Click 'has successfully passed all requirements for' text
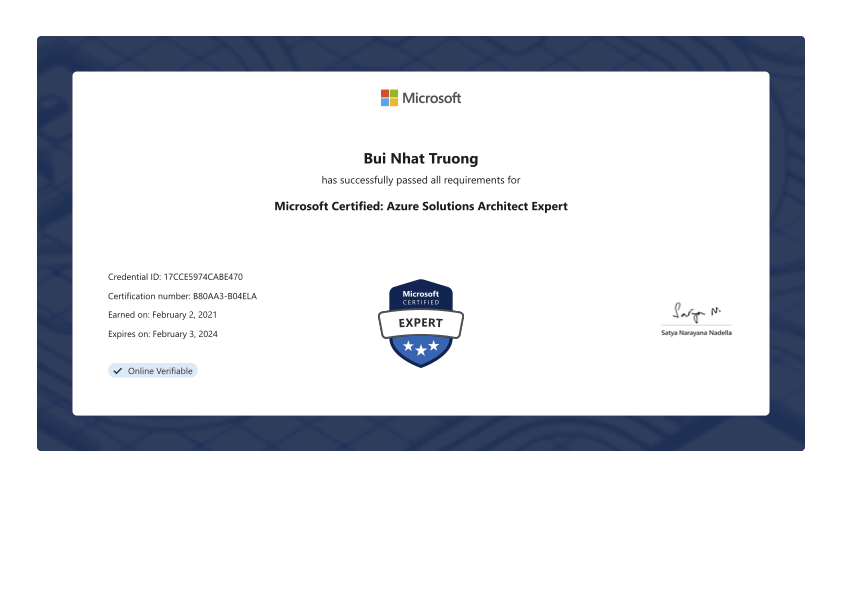Viewport: 841px width, 594px height. [x=421, y=180]
